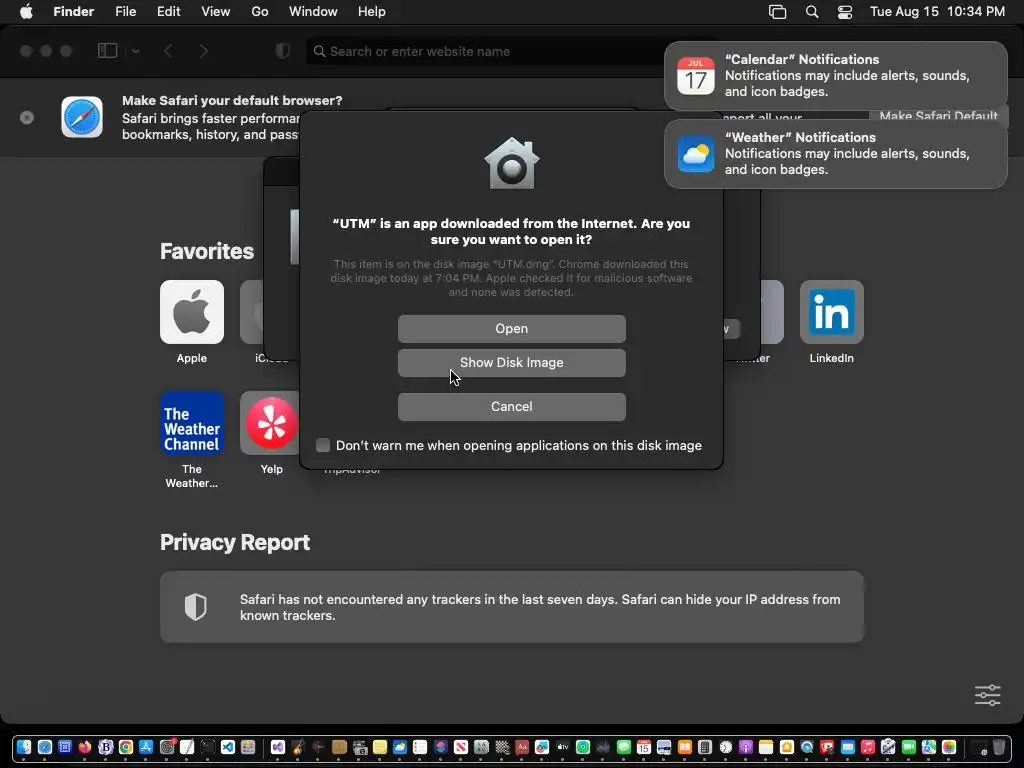Image resolution: width=1024 pixels, height=768 pixels.
Task: Open the Weather Notifications alert
Action: tap(835, 154)
